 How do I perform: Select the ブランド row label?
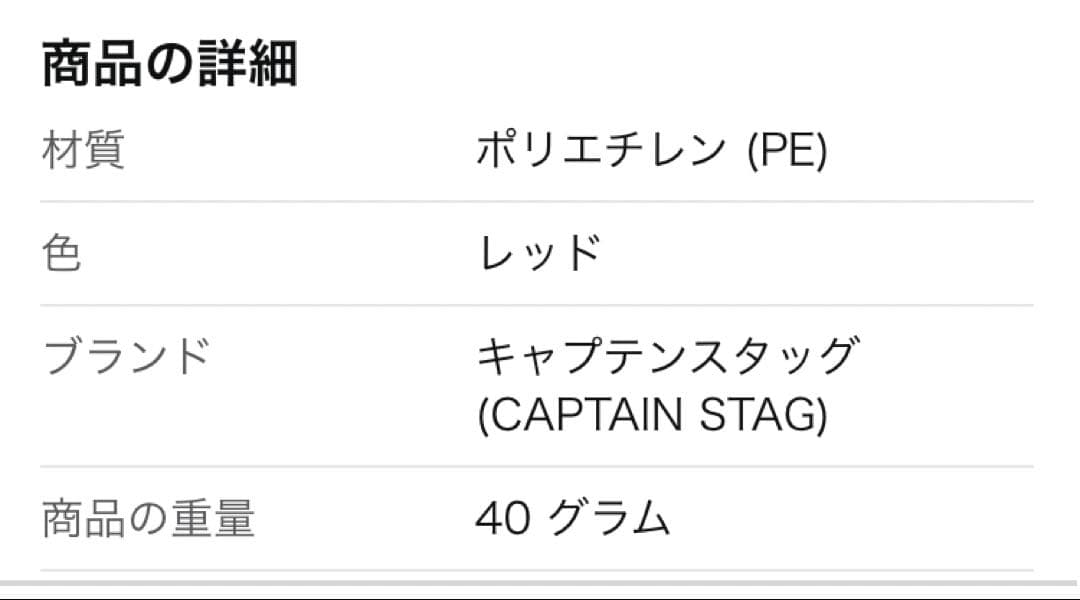click(x=127, y=356)
